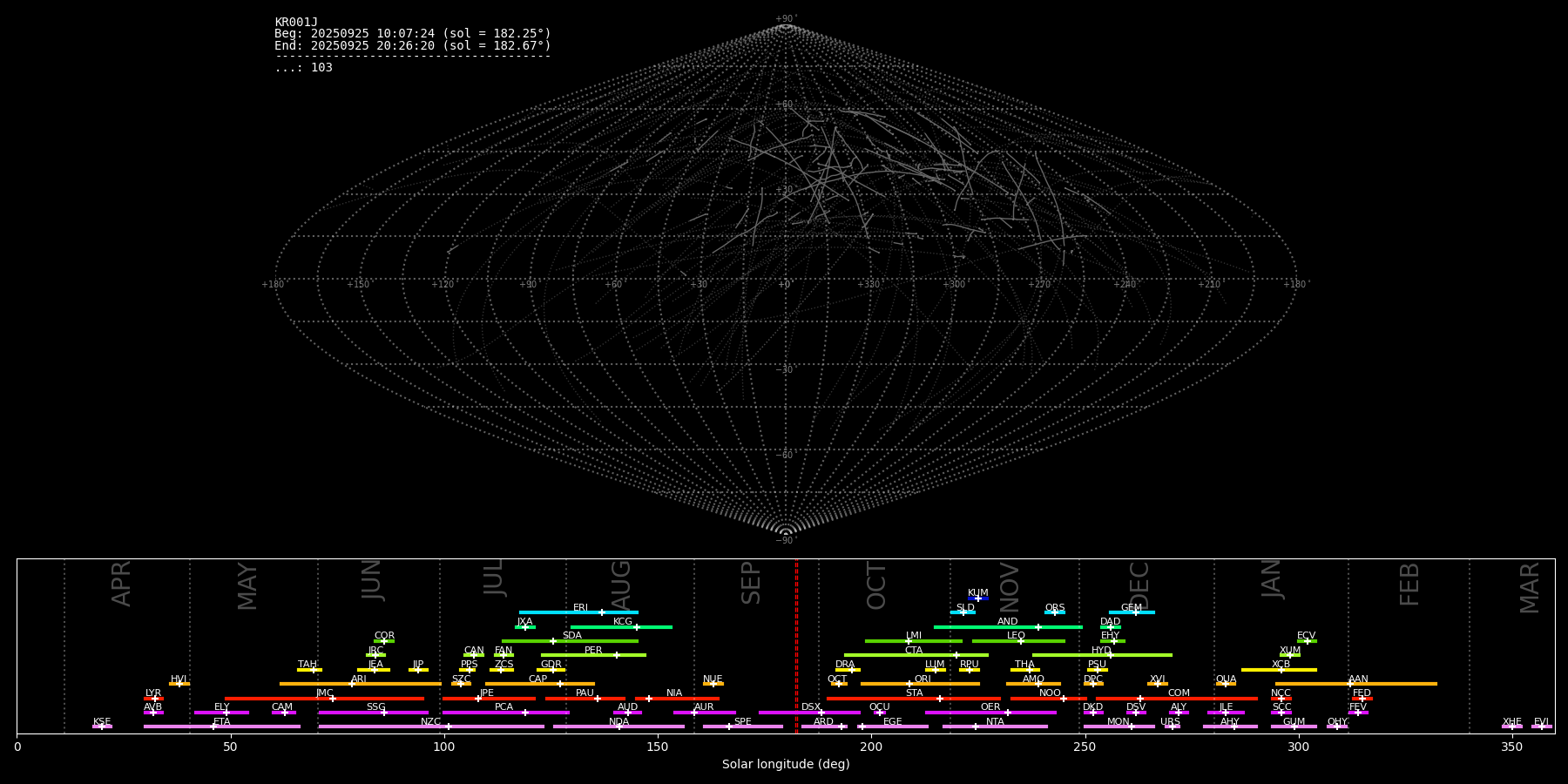Select the 'End: 20250925 20:26:20' line
Screen dimensions: 1568x784
(x=413, y=45)
